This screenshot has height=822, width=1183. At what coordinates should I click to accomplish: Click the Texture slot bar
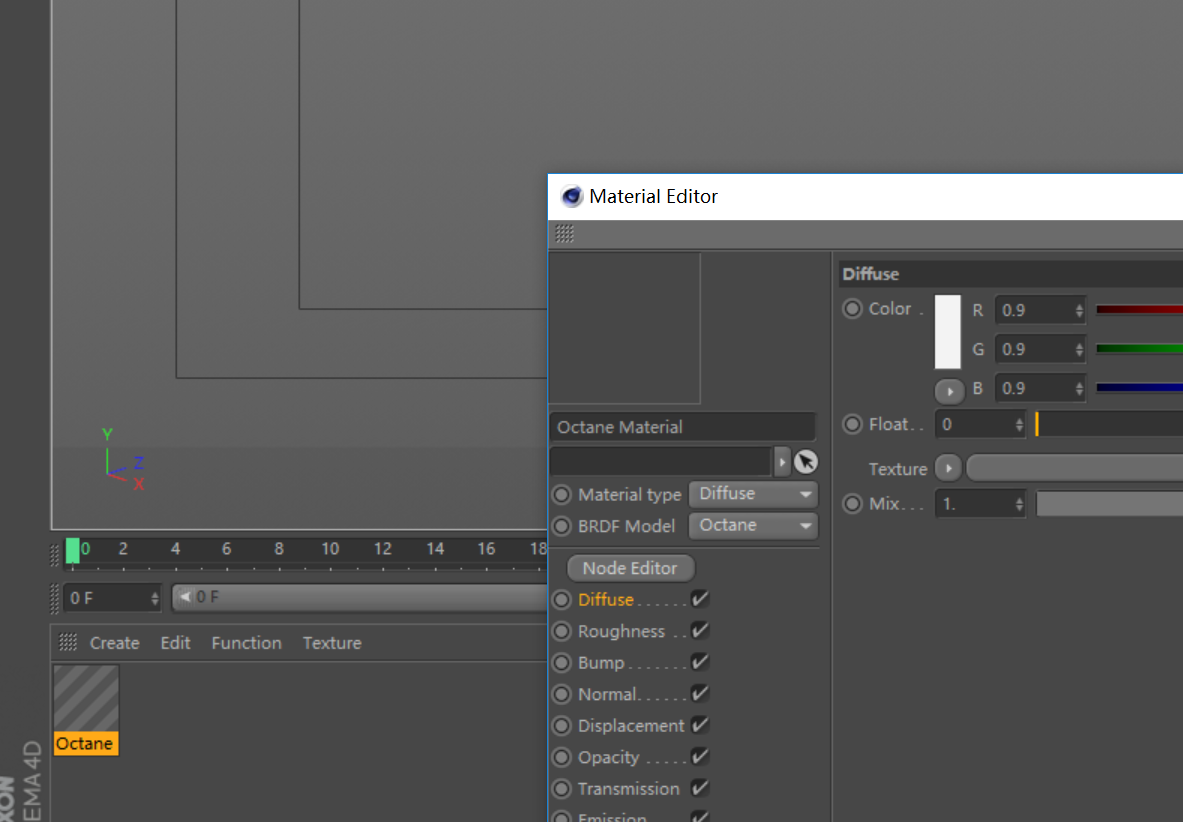click(x=1074, y=468)
